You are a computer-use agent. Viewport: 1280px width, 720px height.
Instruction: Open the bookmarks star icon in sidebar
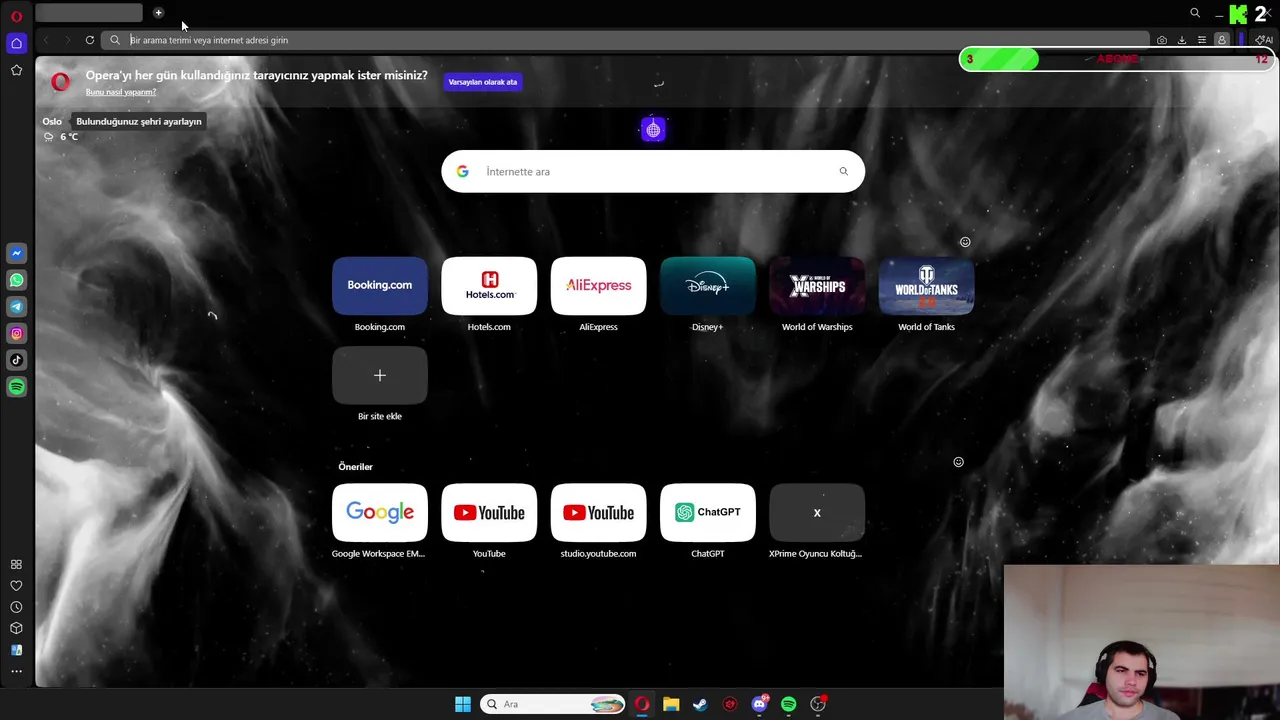click(x=16, y=70)
